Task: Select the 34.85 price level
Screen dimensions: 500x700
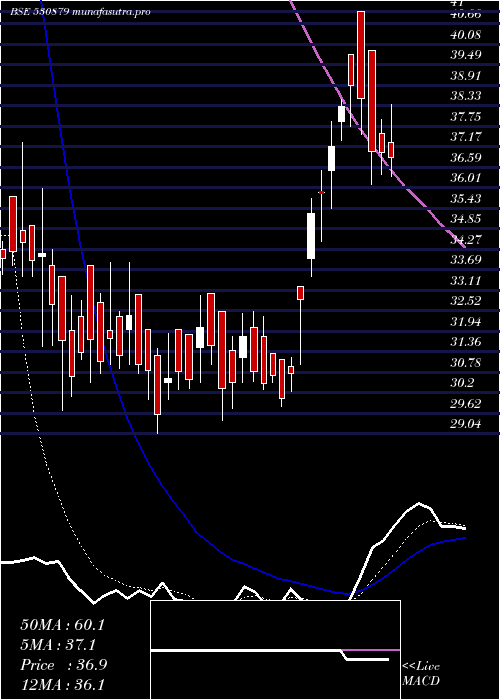Action: tap(466, 219)
